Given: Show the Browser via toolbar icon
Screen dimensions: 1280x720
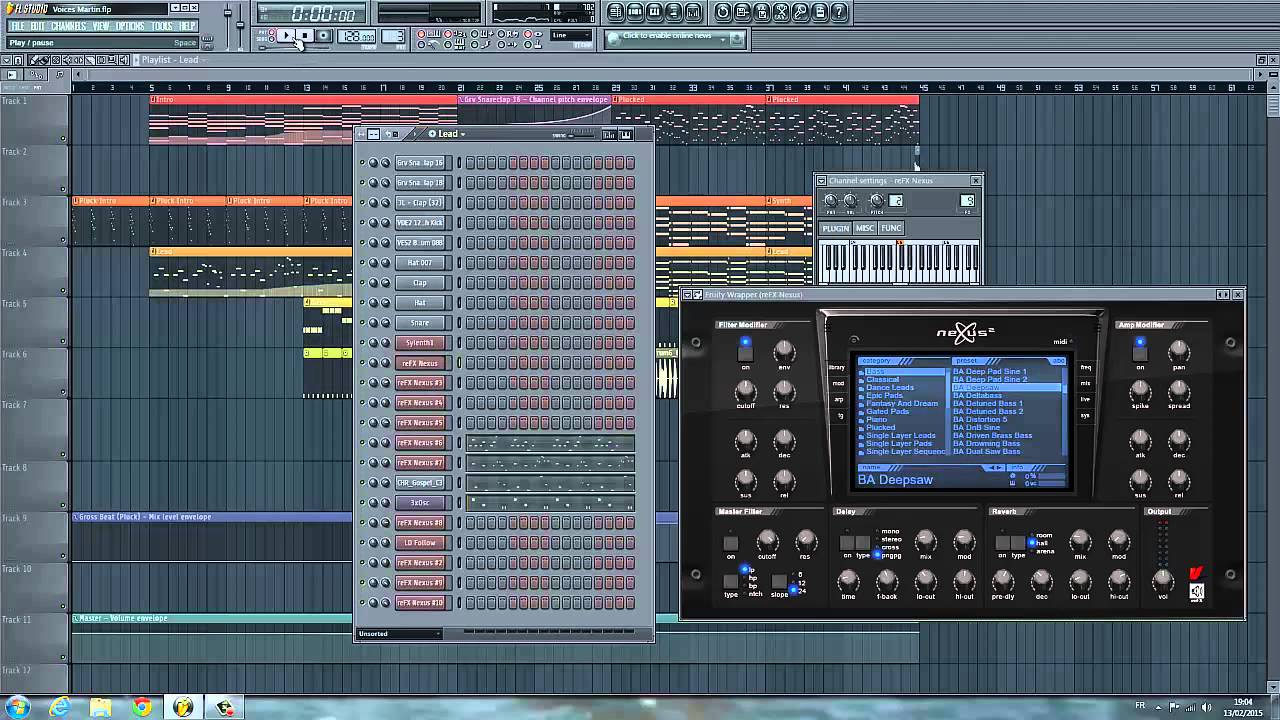Looking at the screenshot, I should click(673, 12).
